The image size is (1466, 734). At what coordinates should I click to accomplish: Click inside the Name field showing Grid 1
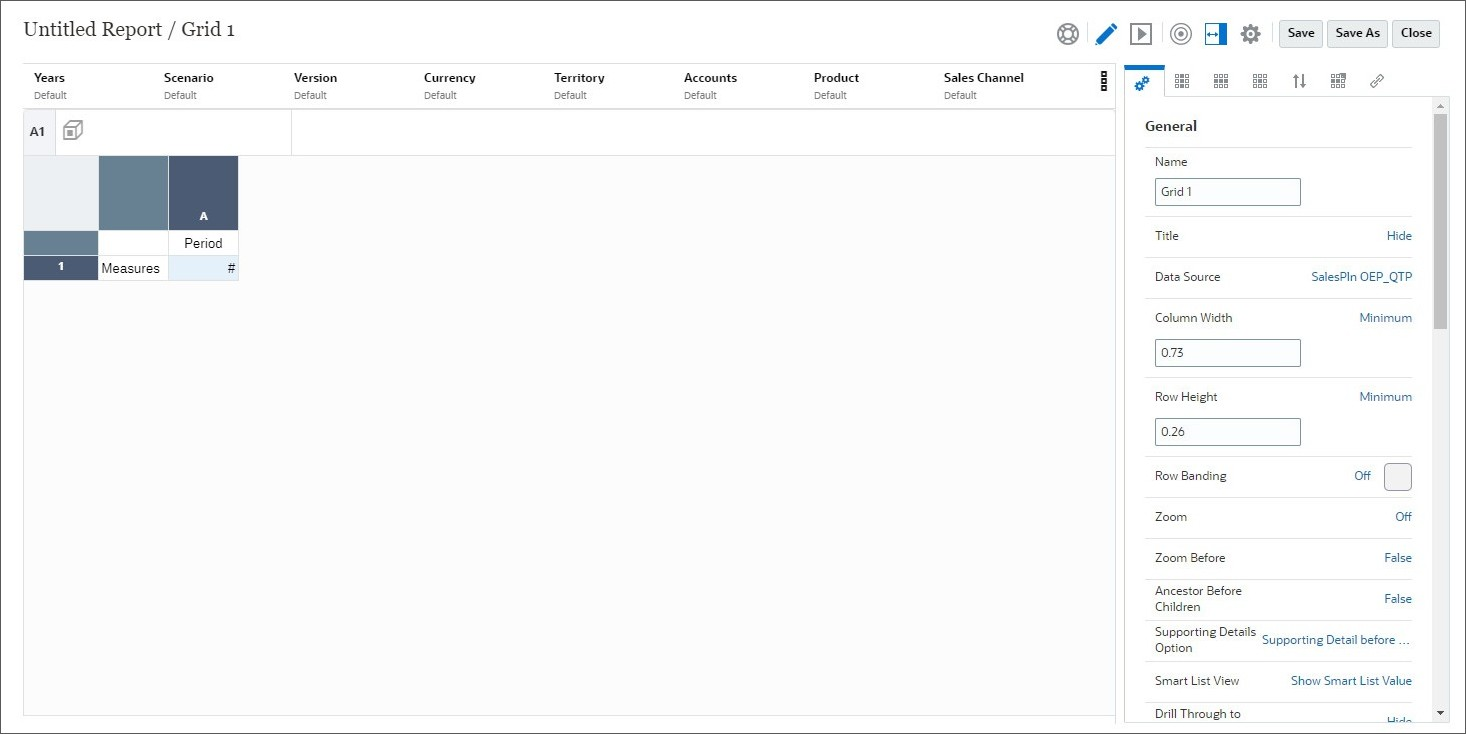point(1227,191)
